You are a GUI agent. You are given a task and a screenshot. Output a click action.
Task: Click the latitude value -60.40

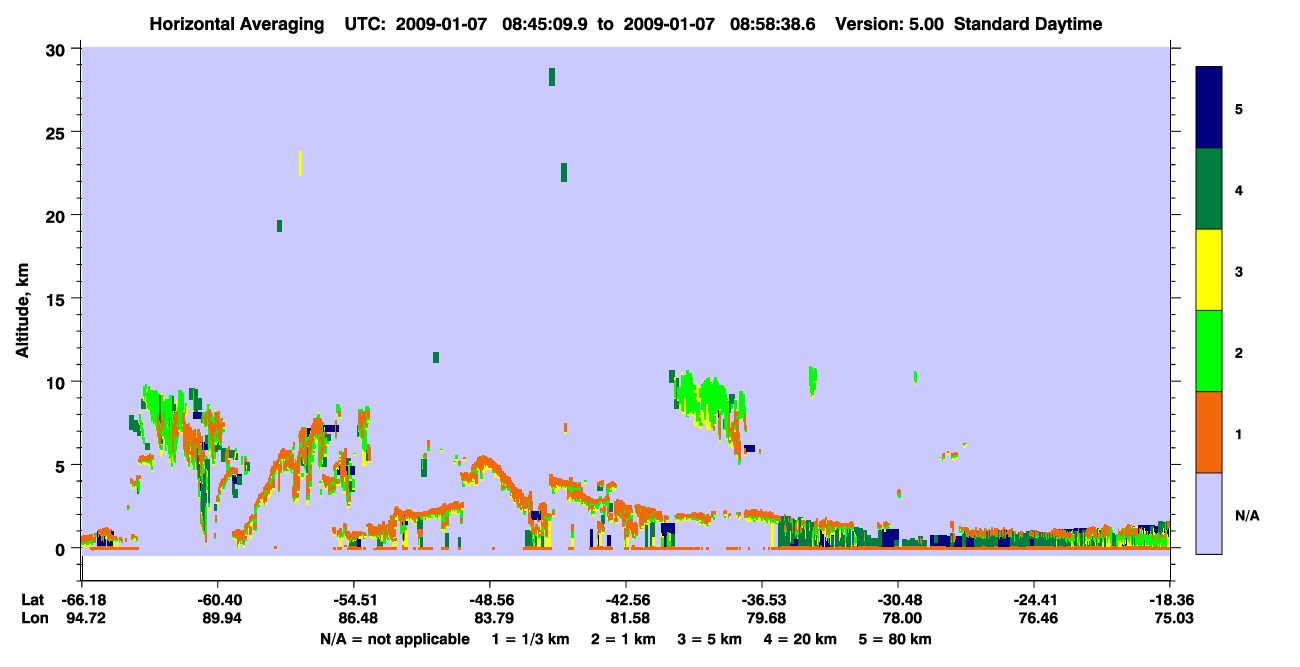tap(218, 600)
